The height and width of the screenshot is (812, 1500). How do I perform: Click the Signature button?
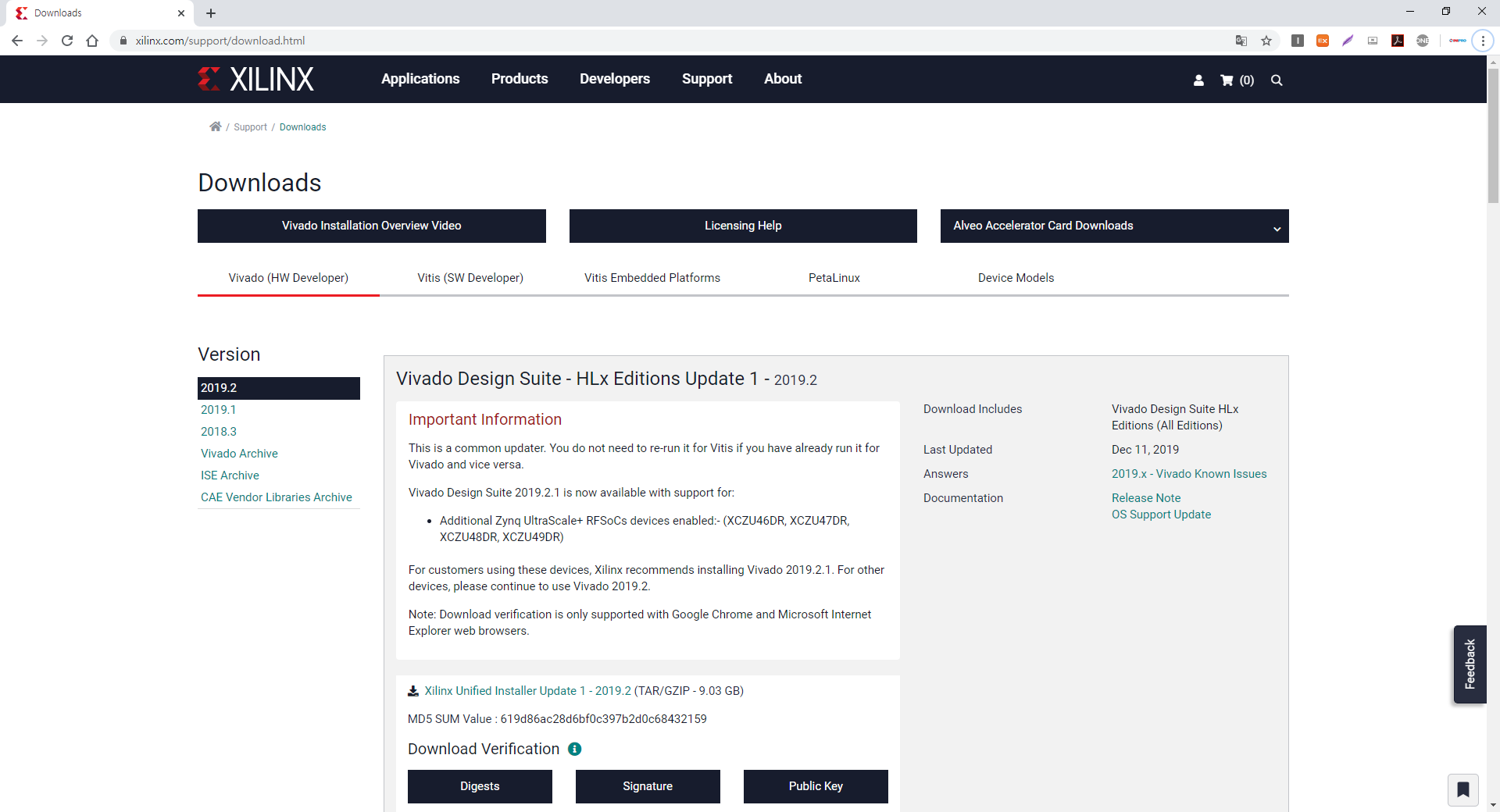click(x=648, y=786)
